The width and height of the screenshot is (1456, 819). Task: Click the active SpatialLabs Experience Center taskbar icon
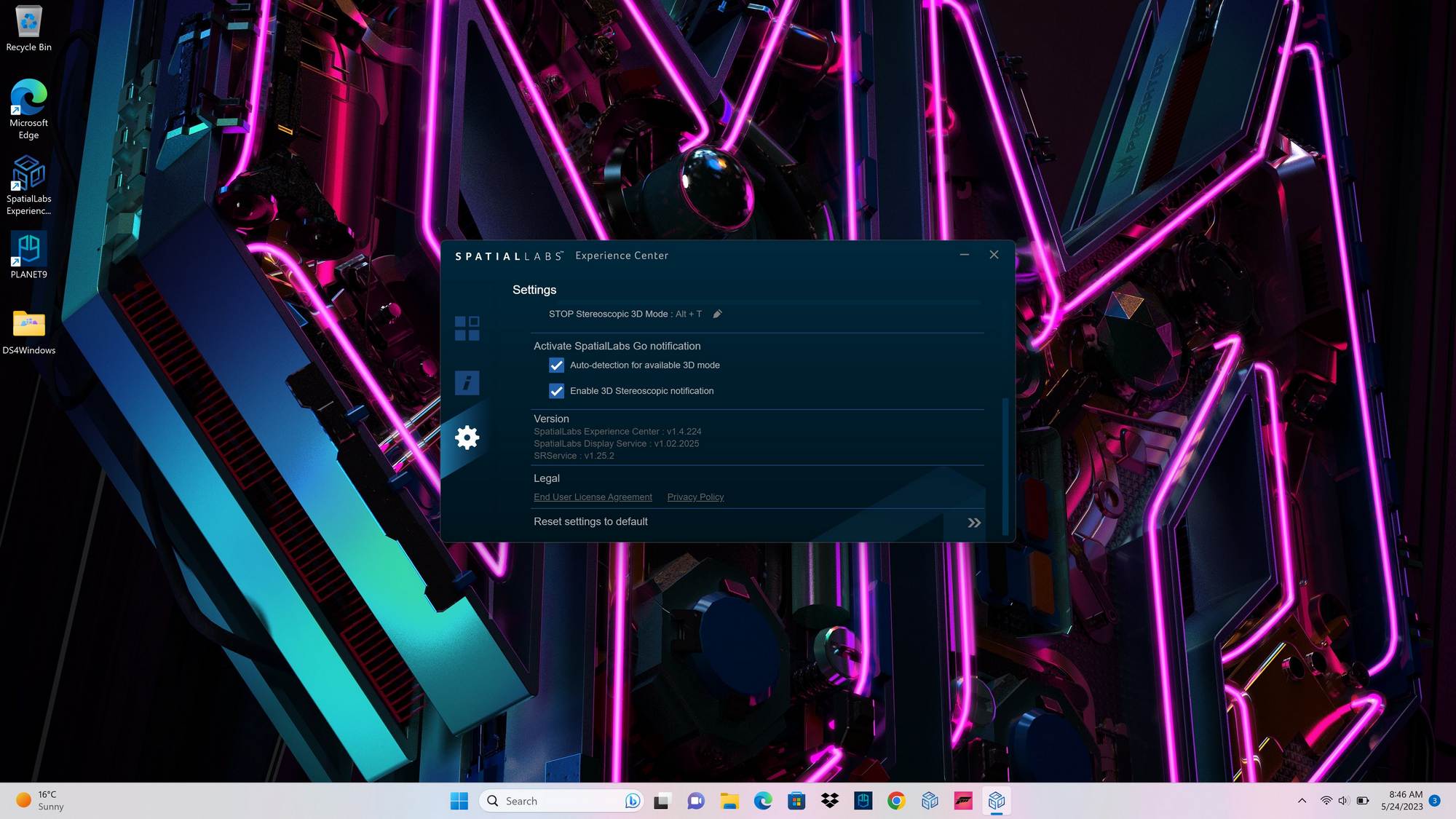tap(997, 801)
